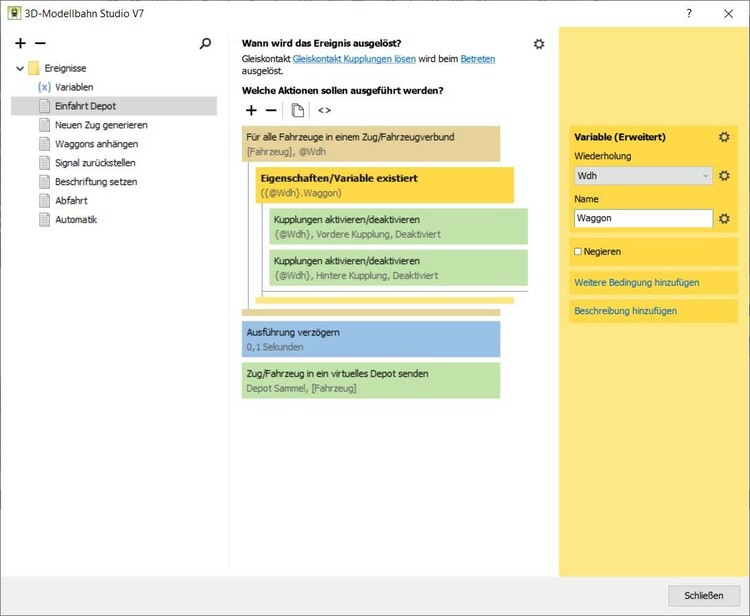
Task: Select the blue Ausführung verzögern action block
Action: tap(370, 339)
